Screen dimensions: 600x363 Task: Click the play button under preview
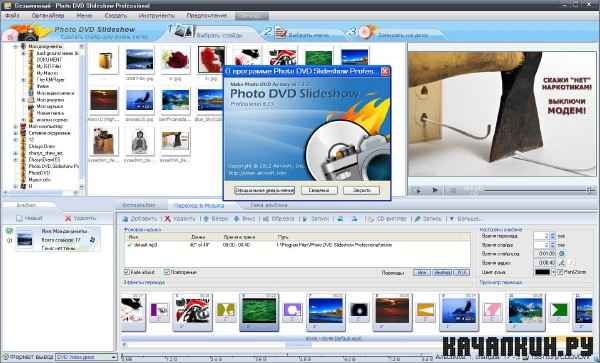[x=435, y=190]
